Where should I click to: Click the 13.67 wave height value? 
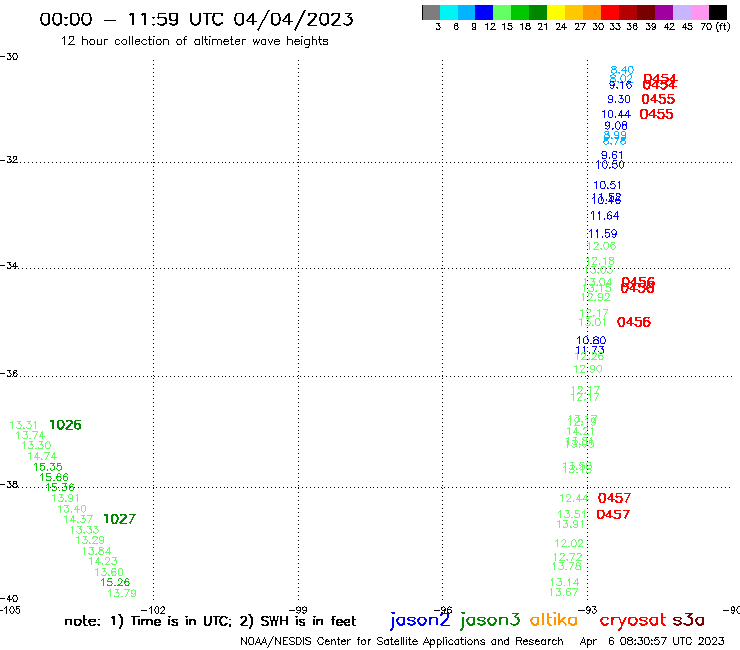(563, 592)
